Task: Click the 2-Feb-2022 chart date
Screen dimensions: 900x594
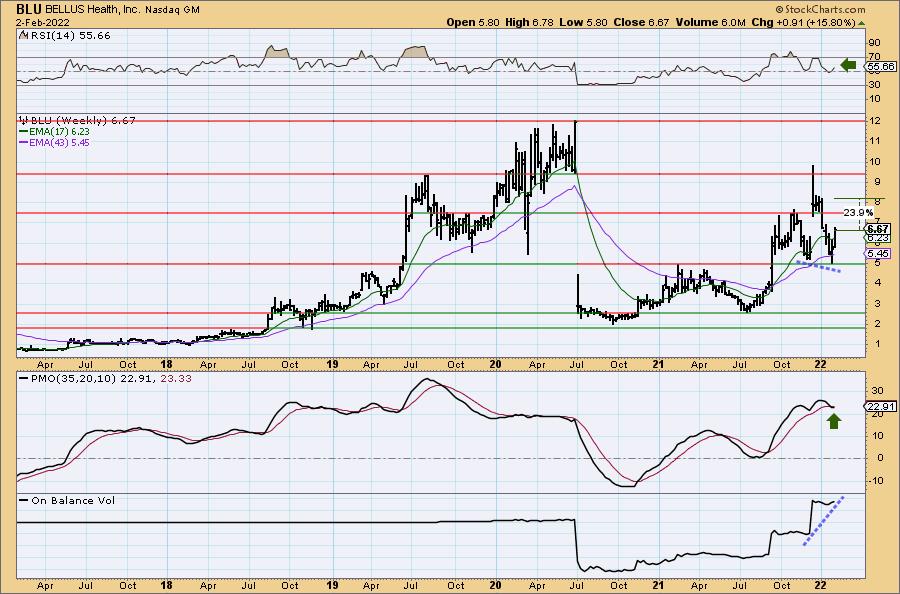Action: (42, 22)
